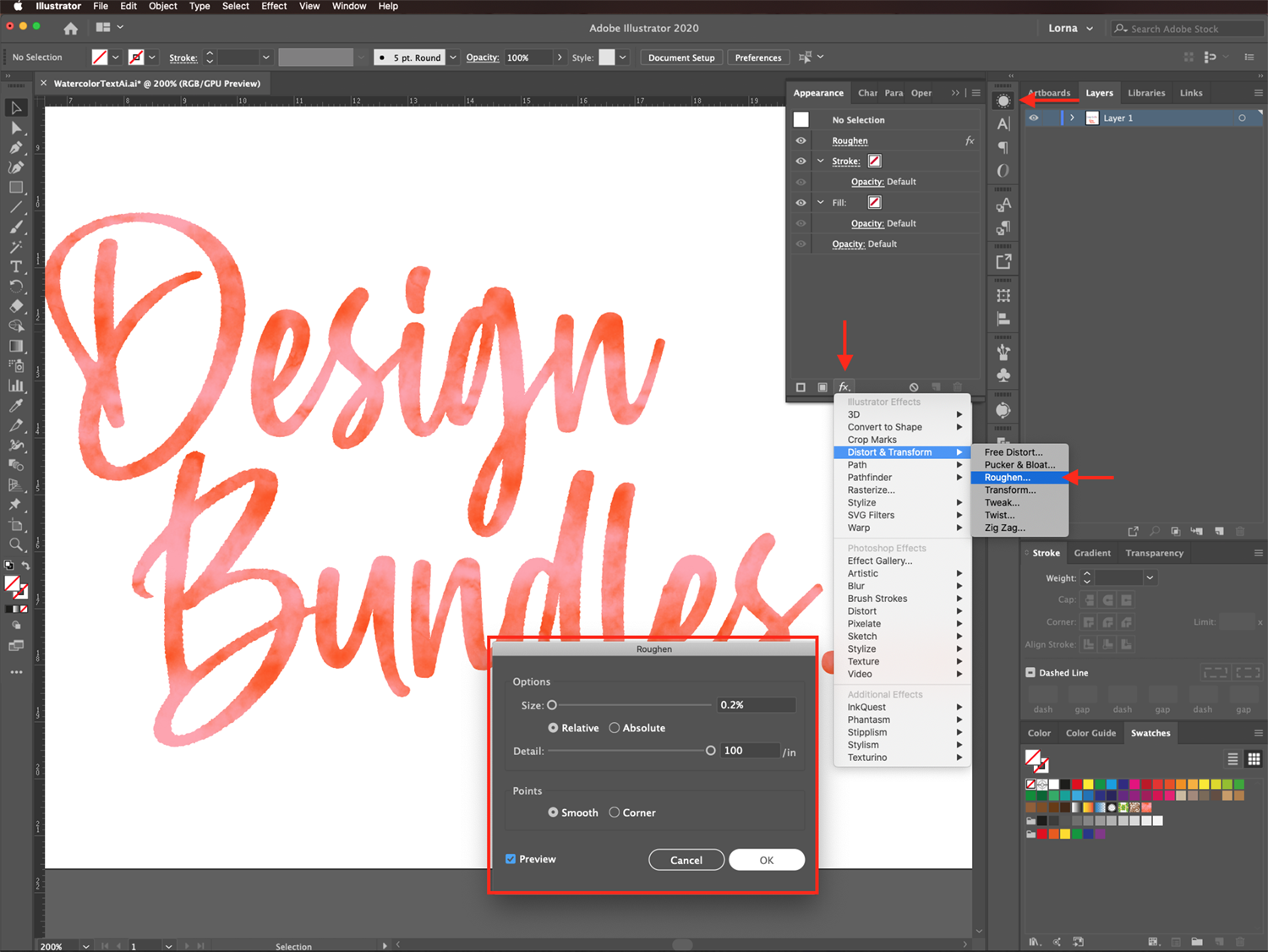Open the Align panel dock icon

[1003, 319]
